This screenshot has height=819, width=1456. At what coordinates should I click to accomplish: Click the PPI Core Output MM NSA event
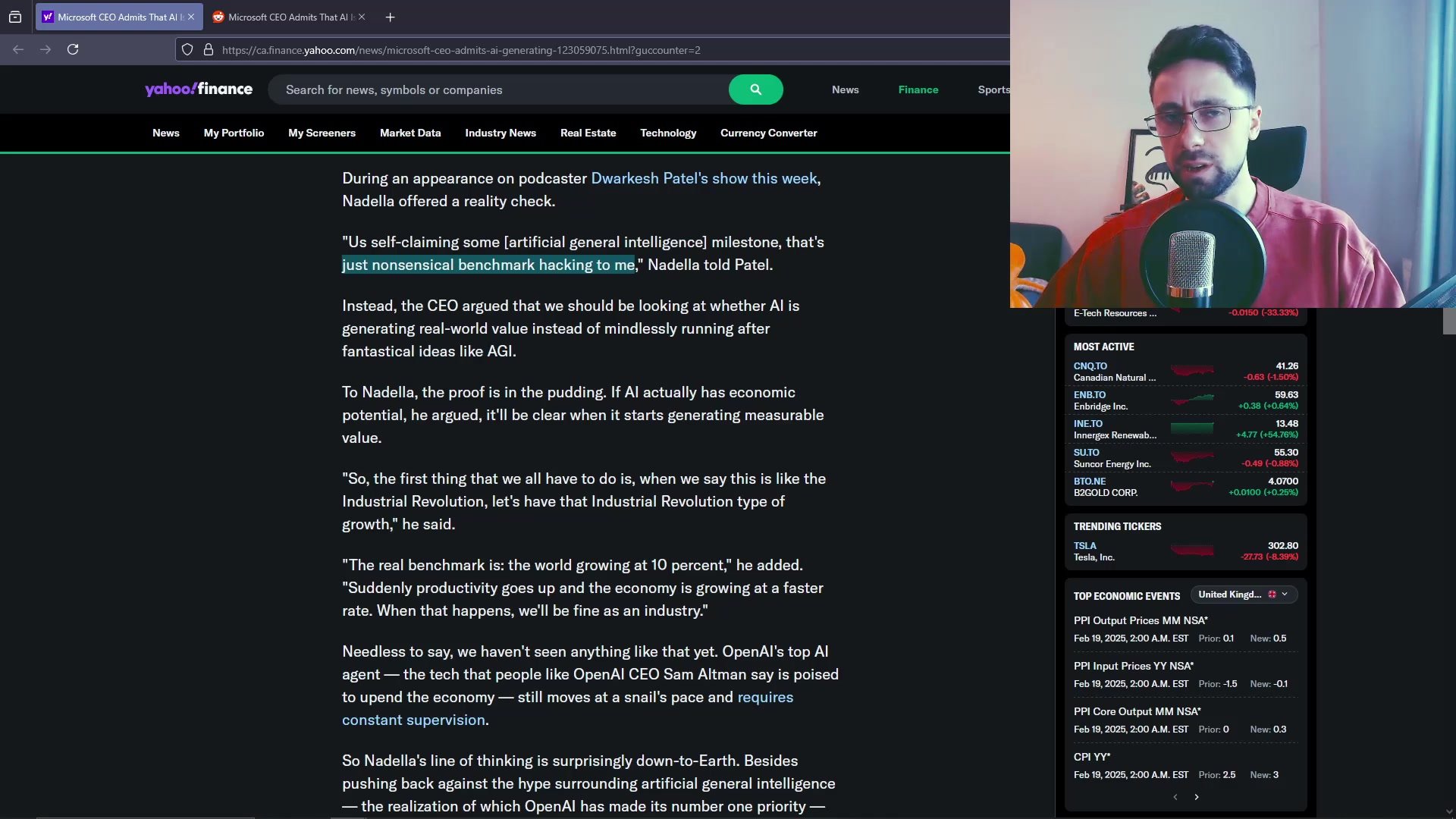click(1137, 711)
